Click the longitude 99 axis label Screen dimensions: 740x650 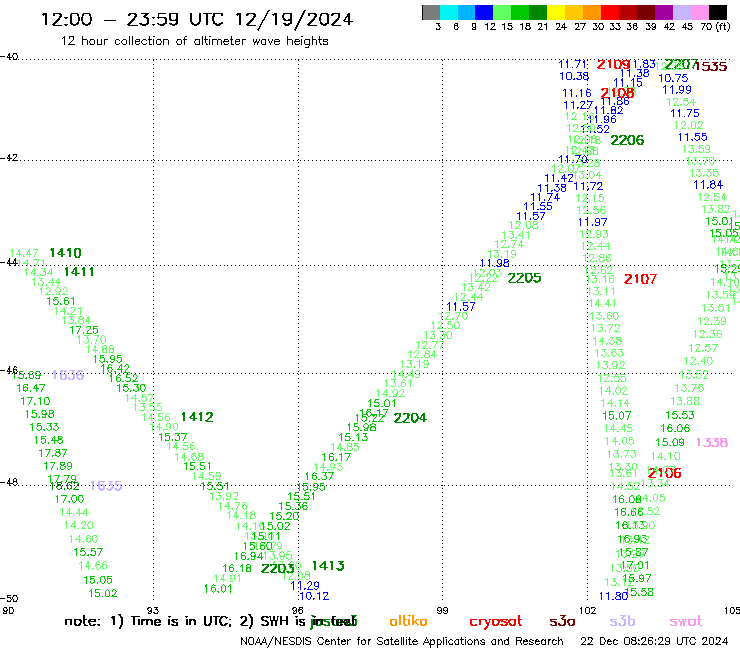(442, 610)
